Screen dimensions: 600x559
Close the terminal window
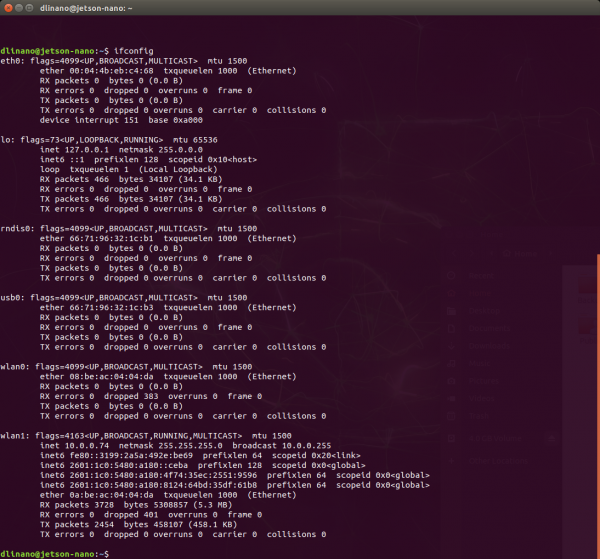[8, 8]
